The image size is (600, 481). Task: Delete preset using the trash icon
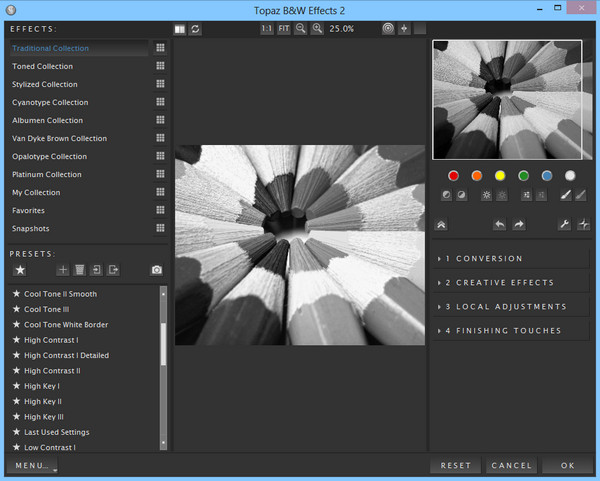[x=79, y=270]
